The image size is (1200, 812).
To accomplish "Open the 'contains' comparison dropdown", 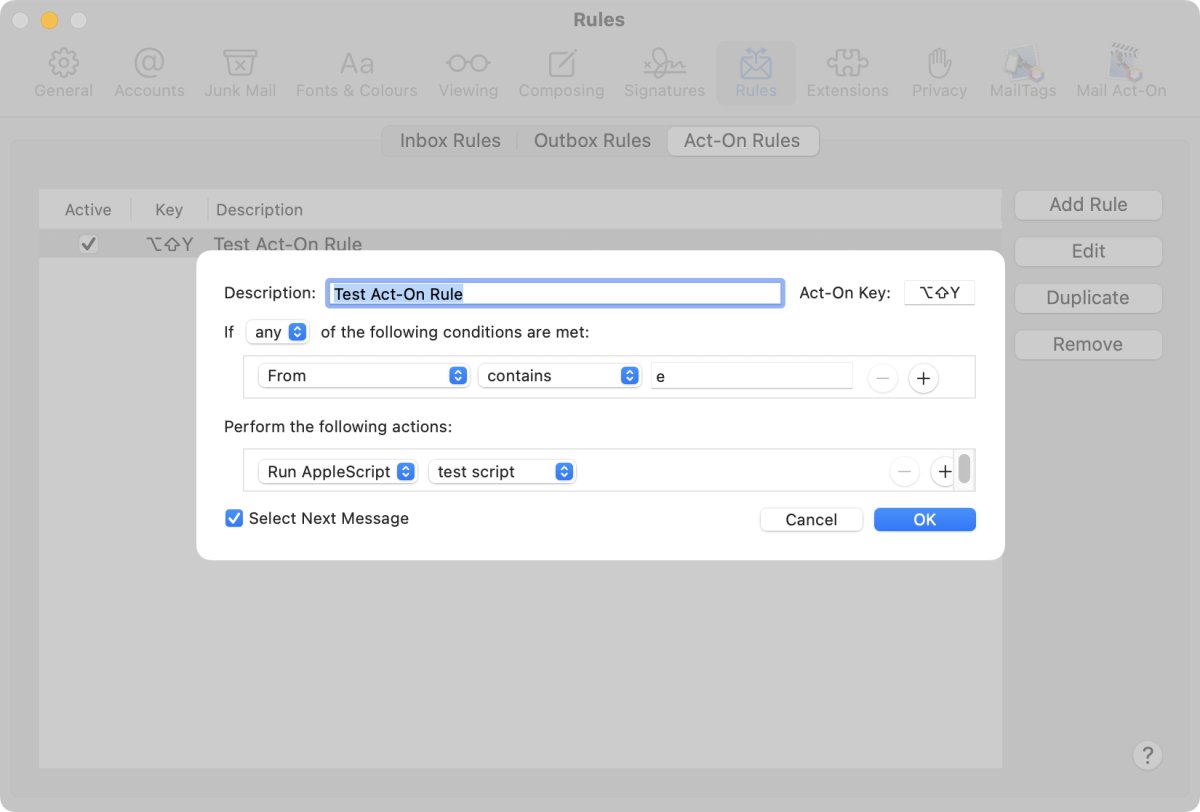I will click(x=559, y=375).
